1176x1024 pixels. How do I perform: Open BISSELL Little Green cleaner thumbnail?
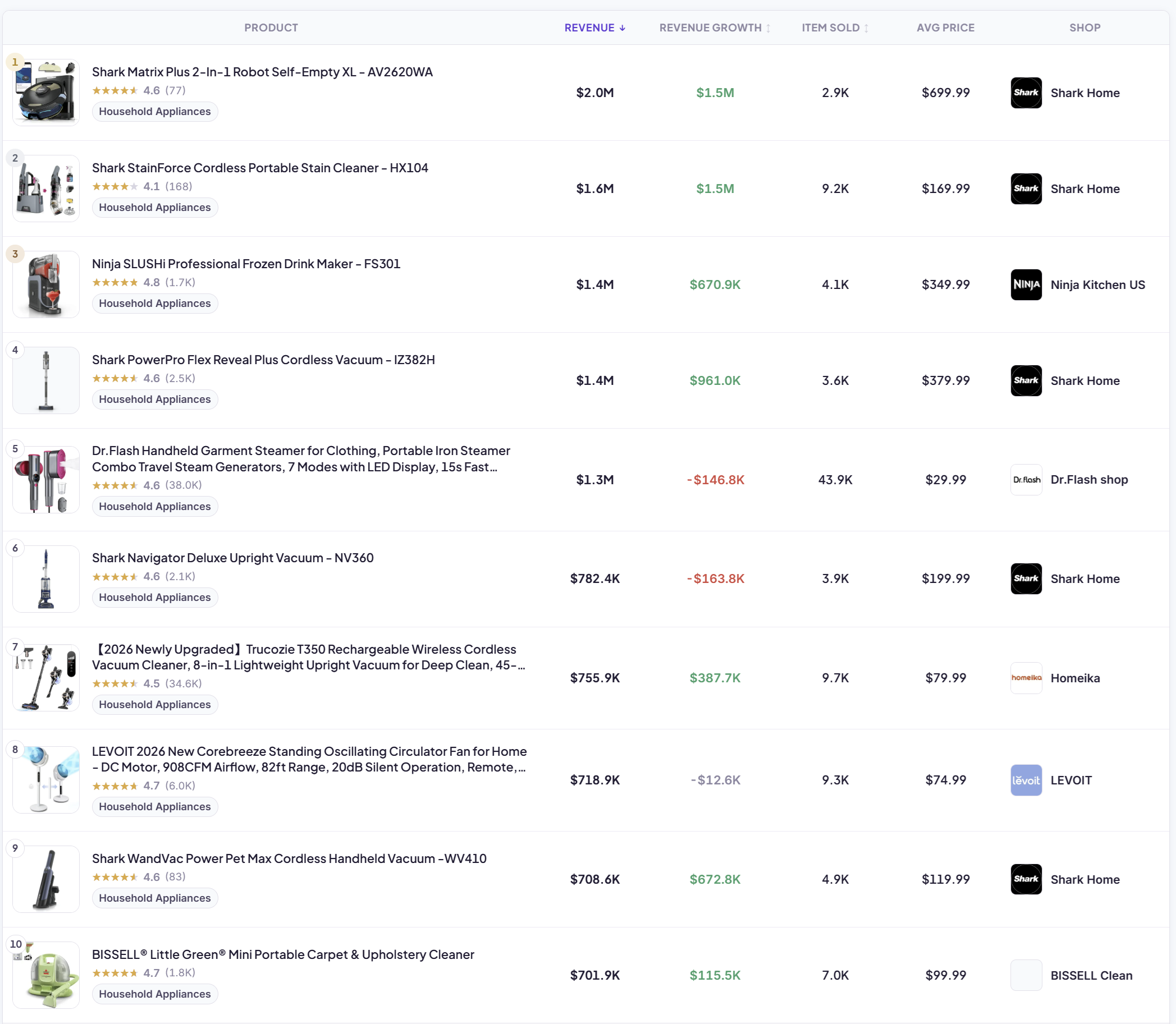point(45,975)
